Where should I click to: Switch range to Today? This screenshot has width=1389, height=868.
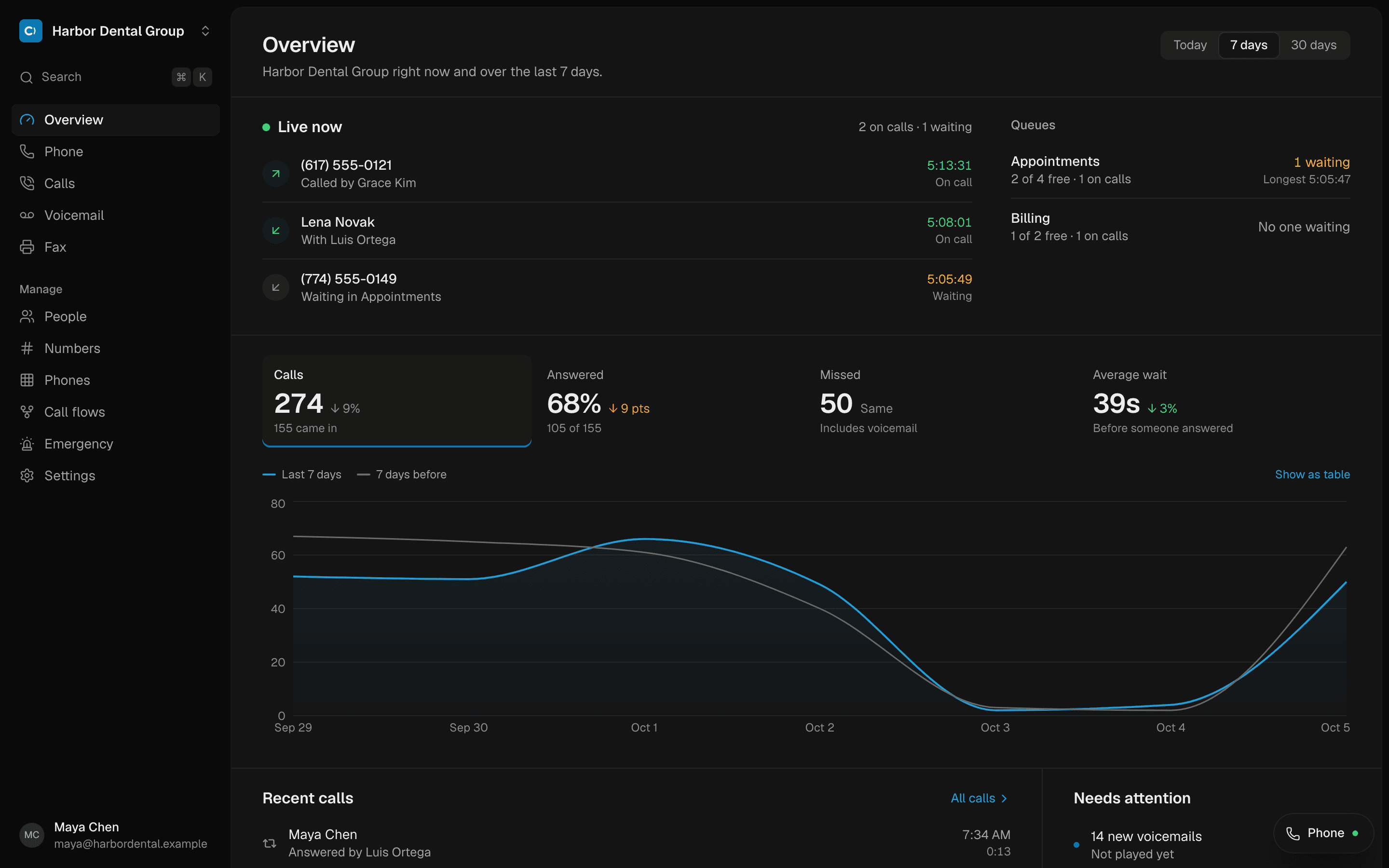tap(1190, 45)
